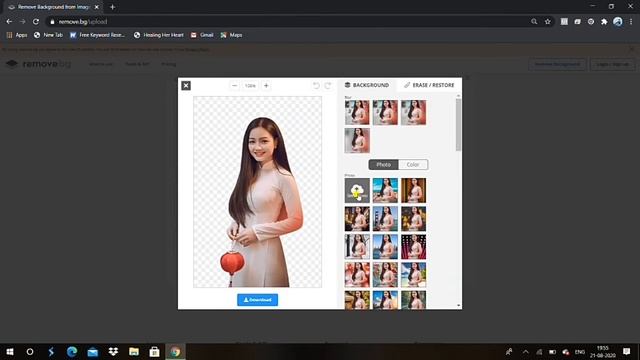Select the Photo background option
The image size is (640, 360).
pos(383,164)
